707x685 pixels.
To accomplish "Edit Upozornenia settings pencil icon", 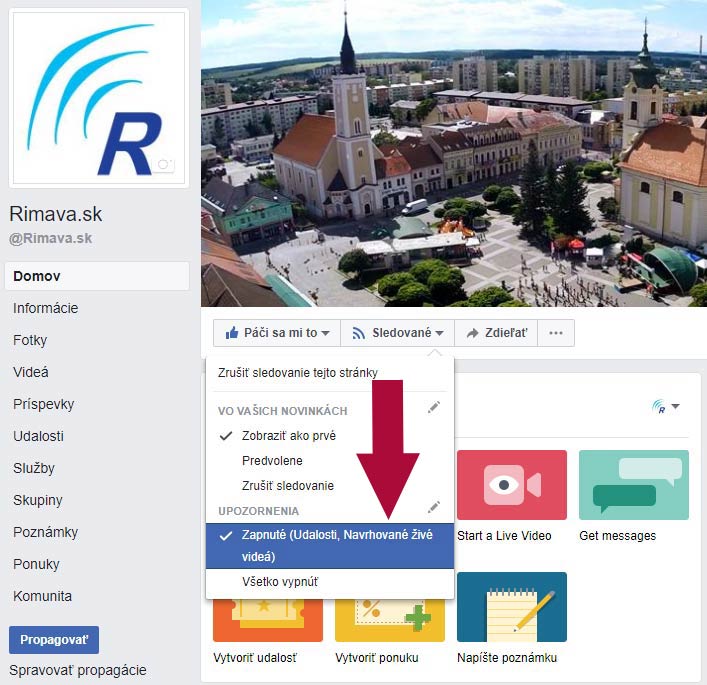I will pyautogui.click(x=433, y=508).
